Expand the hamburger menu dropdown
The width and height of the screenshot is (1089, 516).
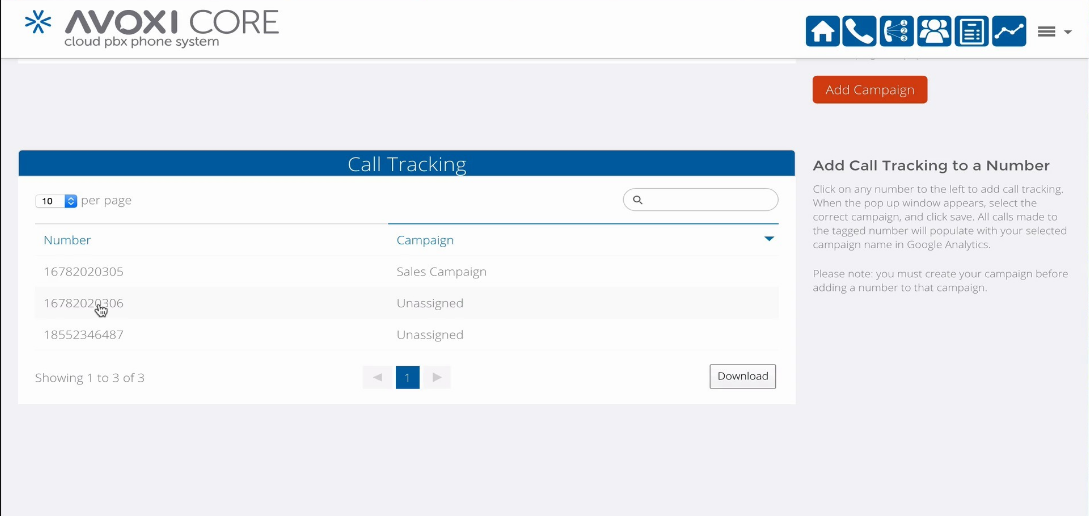(x=1054, y=31)
